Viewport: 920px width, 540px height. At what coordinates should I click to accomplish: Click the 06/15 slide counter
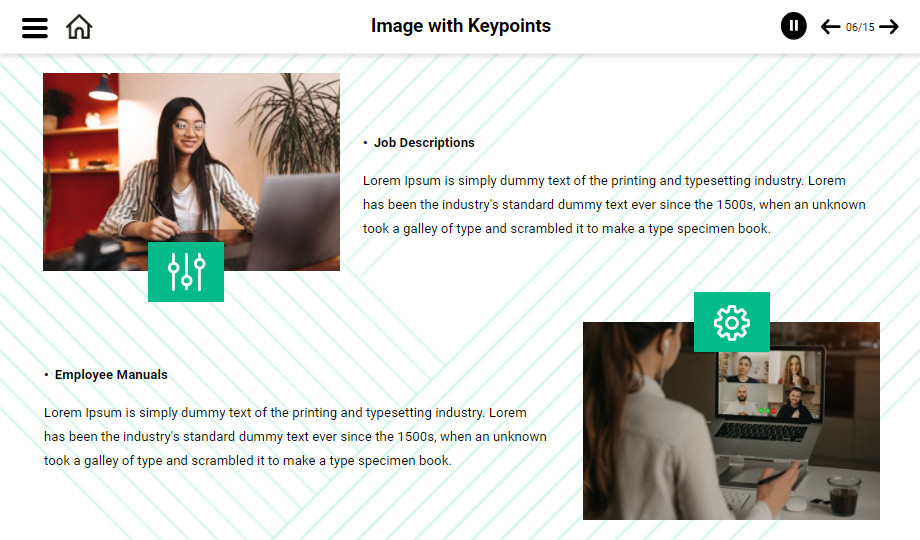(x=860, y=28)
